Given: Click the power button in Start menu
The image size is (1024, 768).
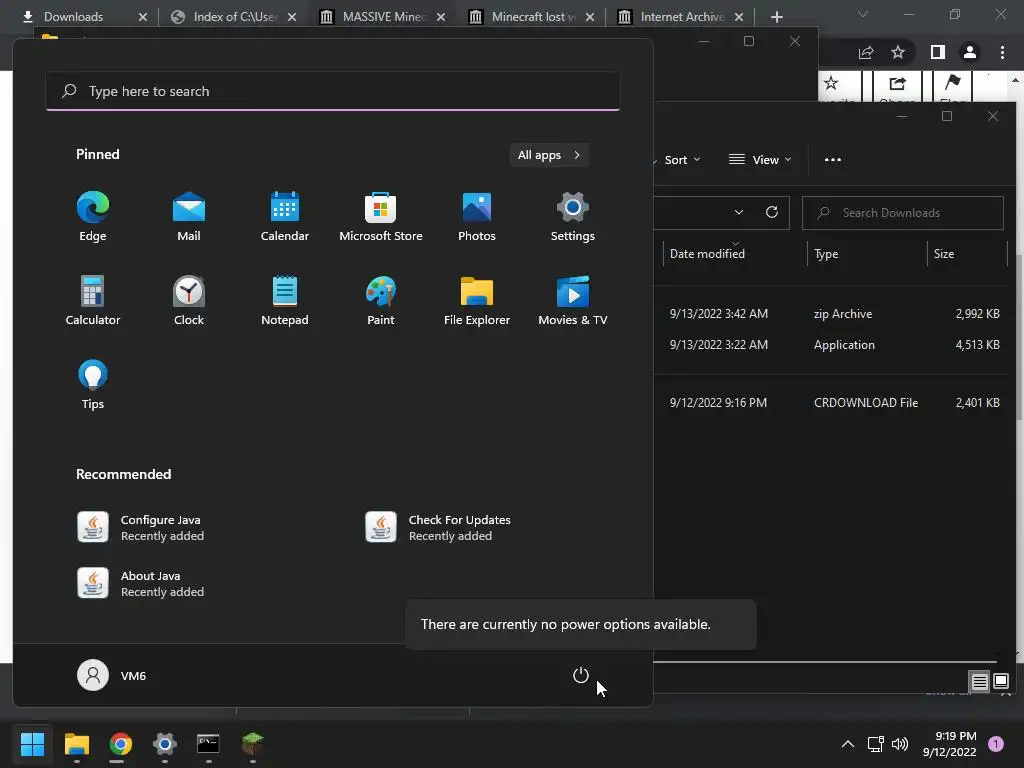Looking at the screenshot, I should coord(581,675).
